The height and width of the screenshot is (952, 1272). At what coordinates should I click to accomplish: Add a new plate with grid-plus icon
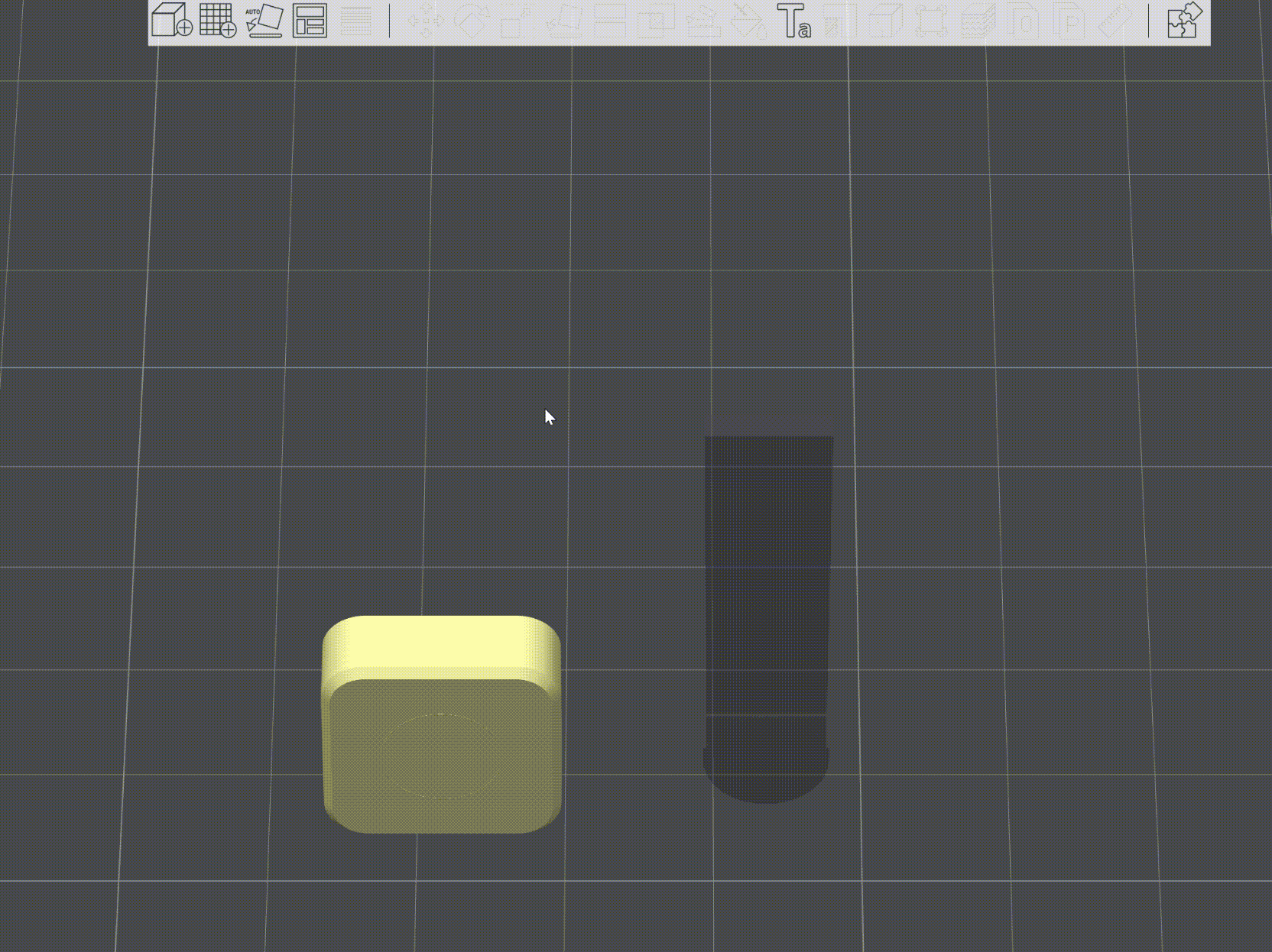[218, 21]
